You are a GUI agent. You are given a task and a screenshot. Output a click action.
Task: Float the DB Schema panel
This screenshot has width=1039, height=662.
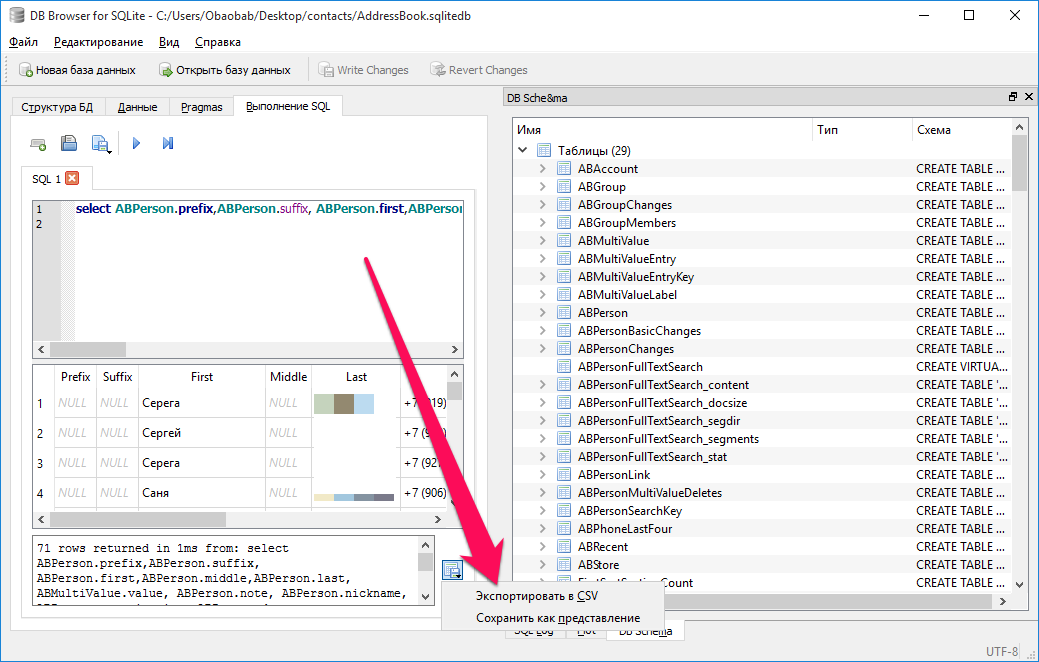pyautogui.click(x=1012, y=97)
